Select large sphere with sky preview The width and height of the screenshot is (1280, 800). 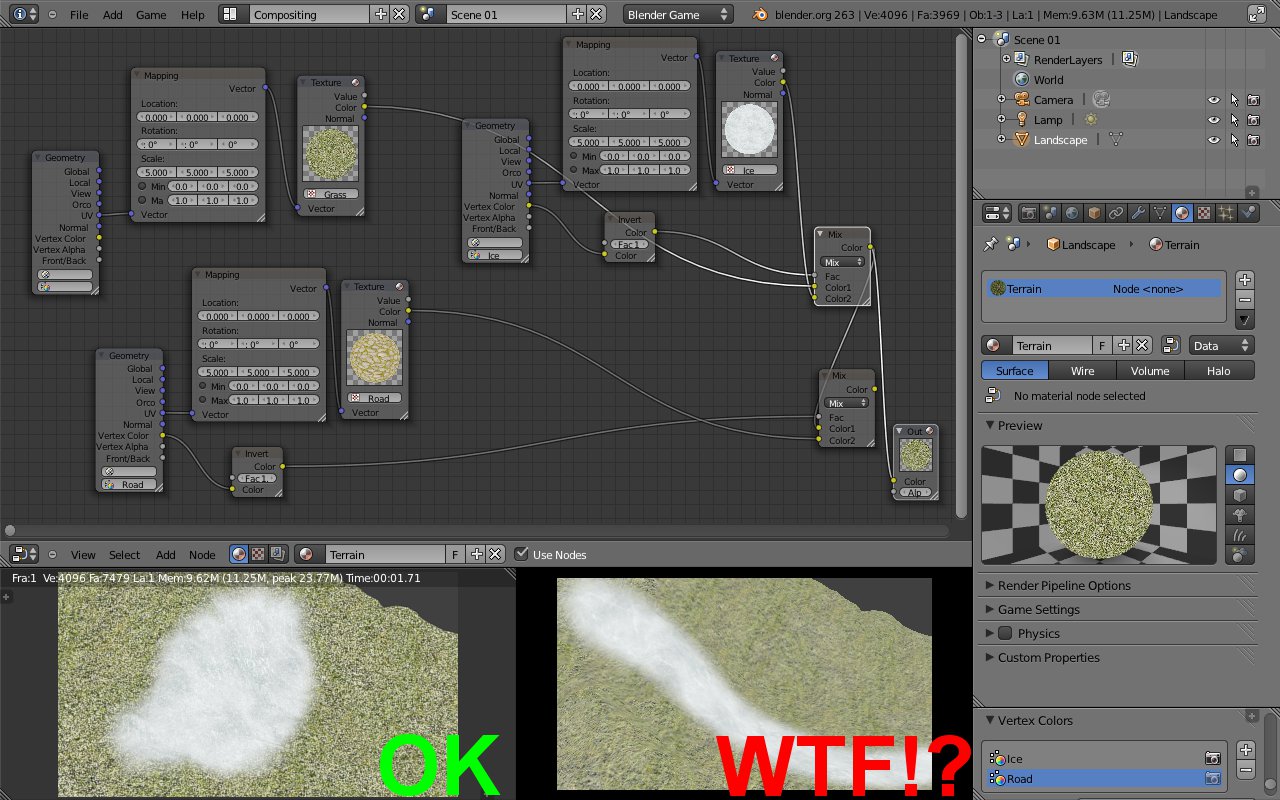click(1240, 555)
